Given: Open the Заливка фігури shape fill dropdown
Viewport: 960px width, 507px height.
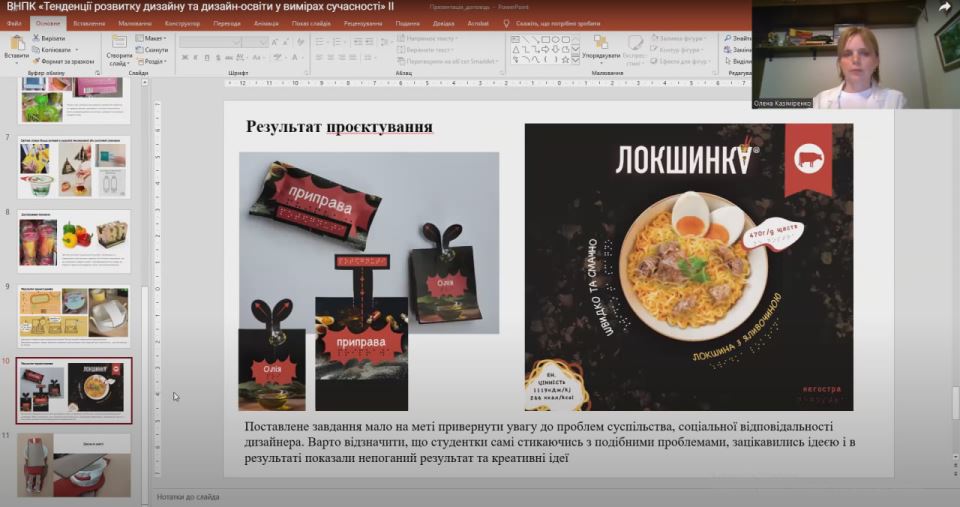Looking at the screenshot, I should [678, 38].
